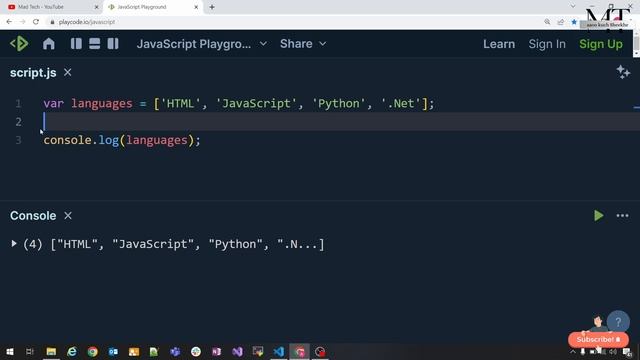Viewport: 640px width, 360px height.
Task: Select the side-by-side columns layout icon
Action: pyautogui.click(x=76, y=44)
